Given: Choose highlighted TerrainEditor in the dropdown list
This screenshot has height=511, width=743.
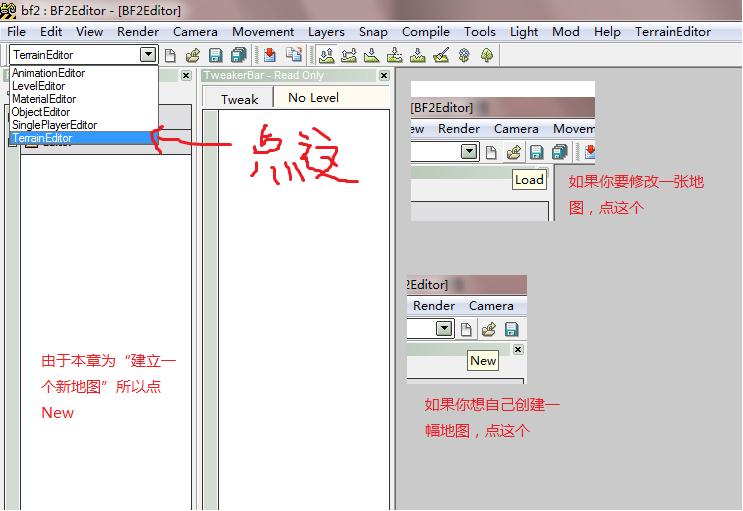Looking at the screenshot, I should click(x=83, y=138).
